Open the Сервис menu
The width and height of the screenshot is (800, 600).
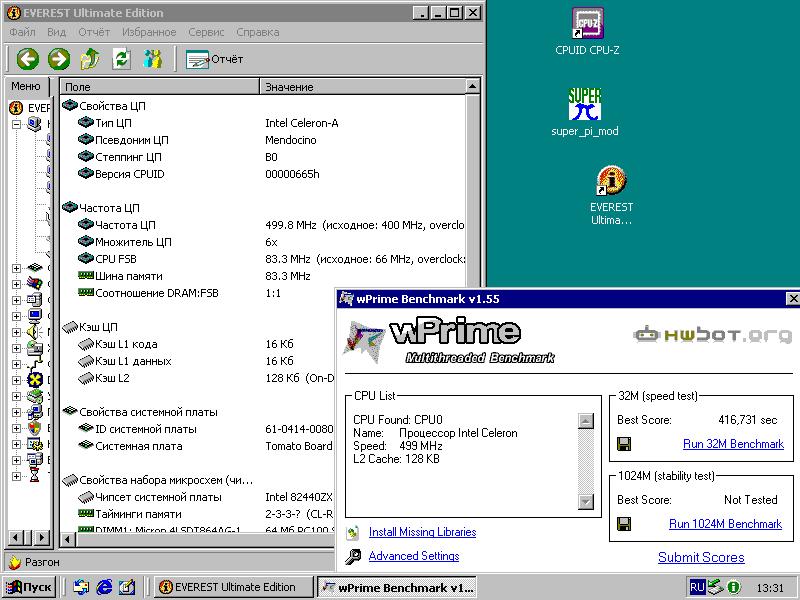(x=206, y=32)
